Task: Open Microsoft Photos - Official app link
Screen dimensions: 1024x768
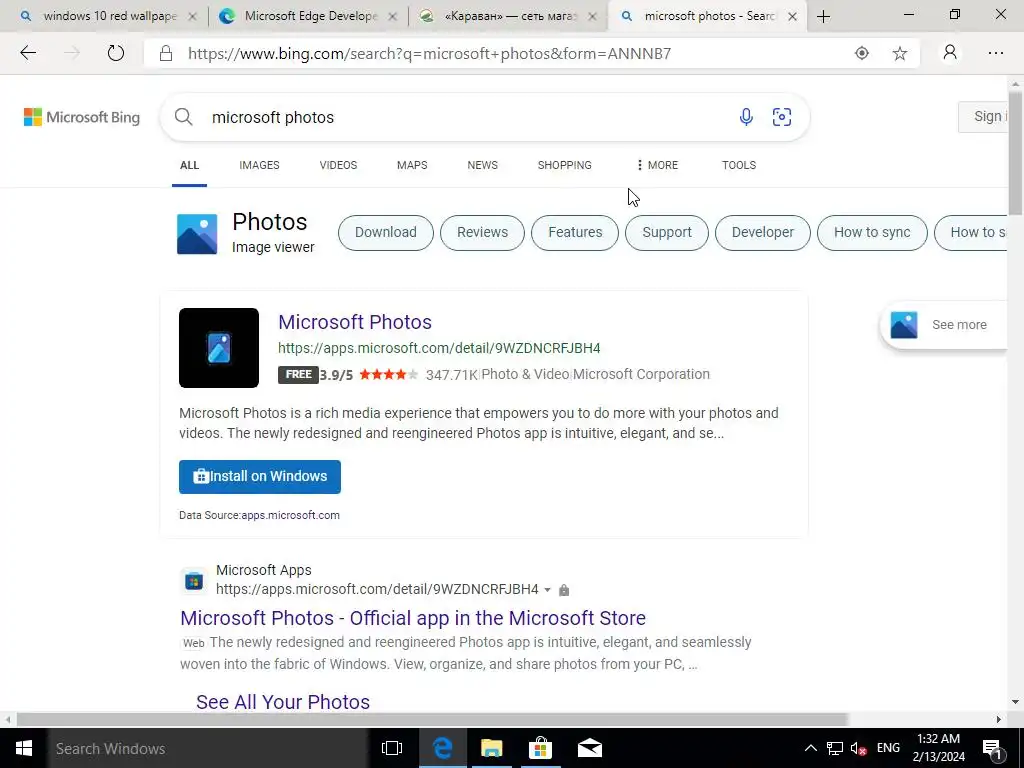Action: point(413,618)
